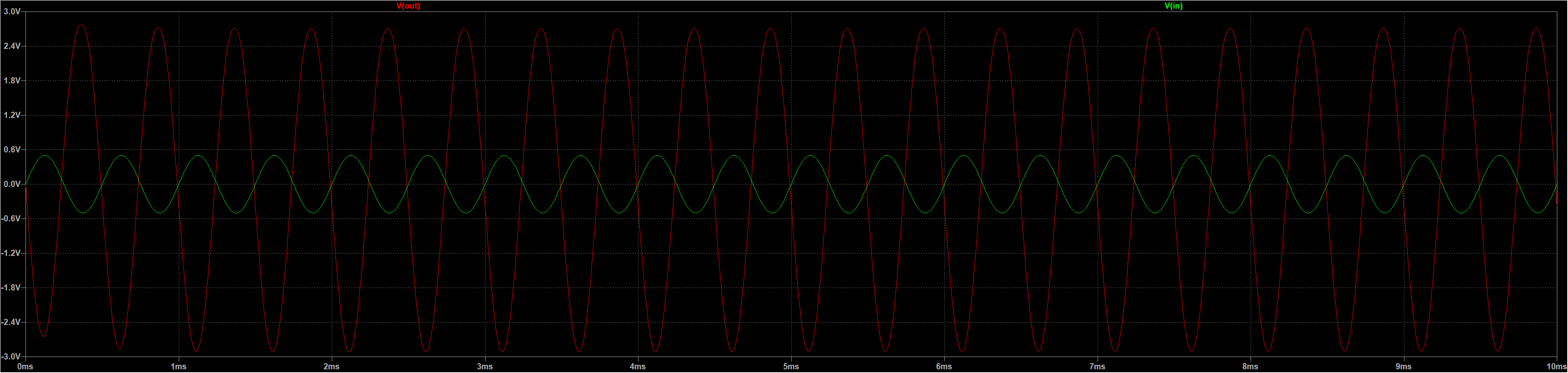Click the -1.2V vertical axis label
This screenshot has height=373, width=1568.
[x=11, y=253]
